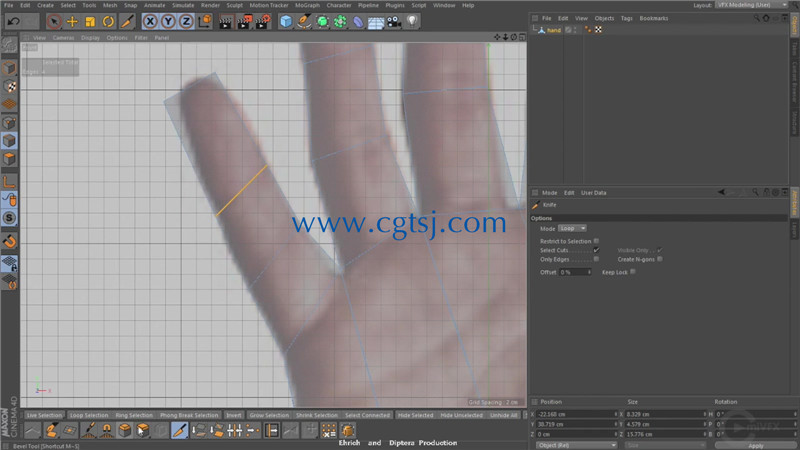
Task: Enable the Keep Lock checkbox
Action: click(633, 272)
